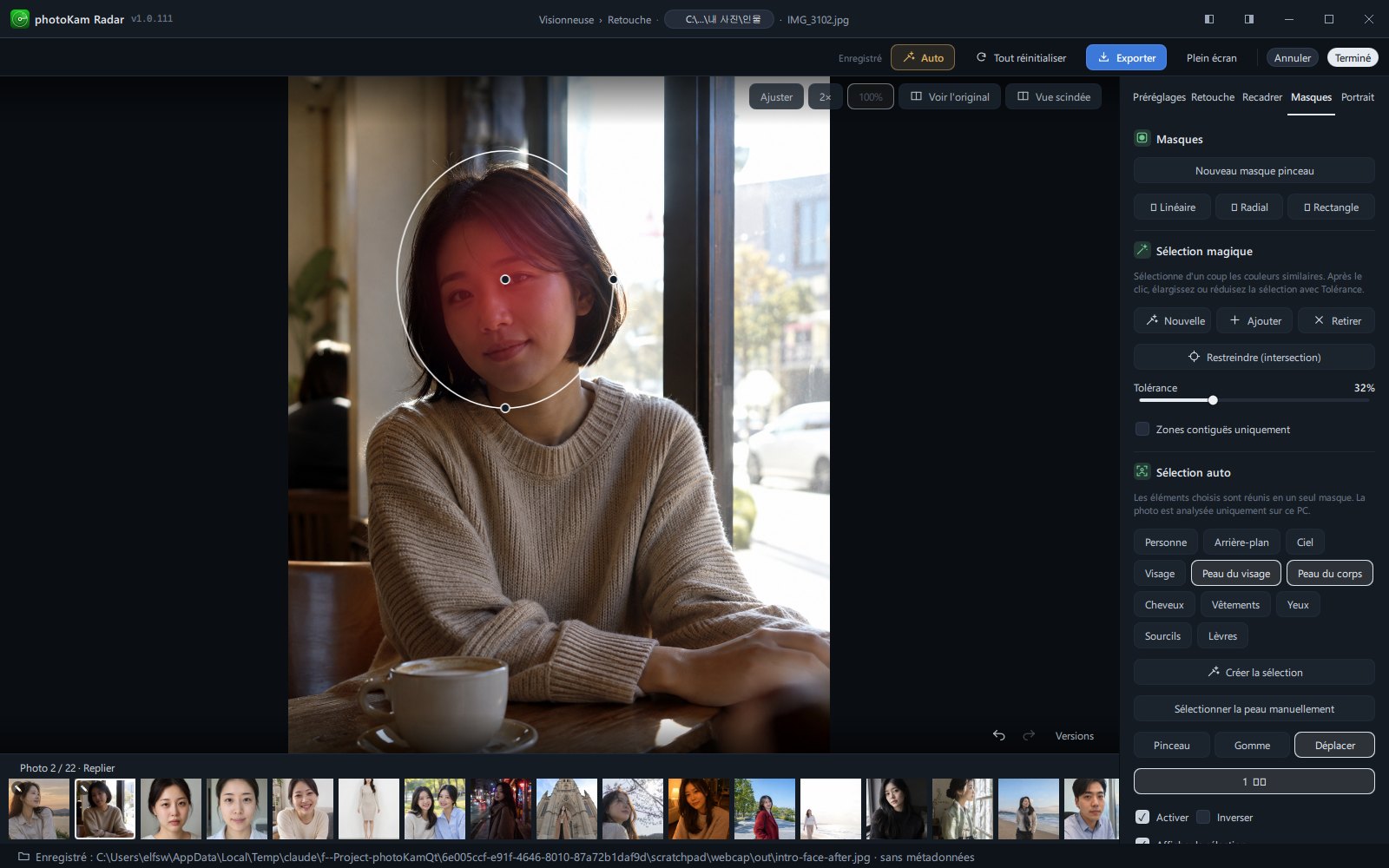Viewport: 1389px width, 868px height.
Task: Uncheck the Activer checkbox
Action: point(1142,817)
